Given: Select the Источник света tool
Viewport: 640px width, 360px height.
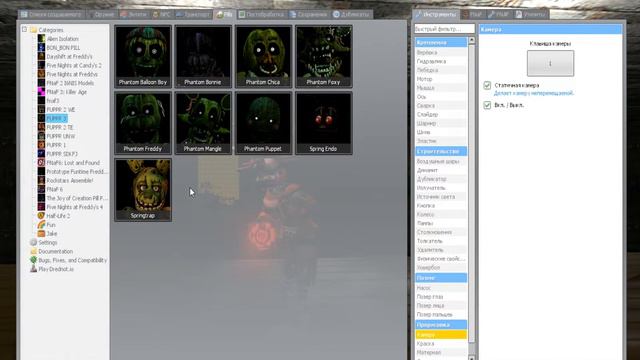Looking at the screenshot, I should click(x=441, y=196).
